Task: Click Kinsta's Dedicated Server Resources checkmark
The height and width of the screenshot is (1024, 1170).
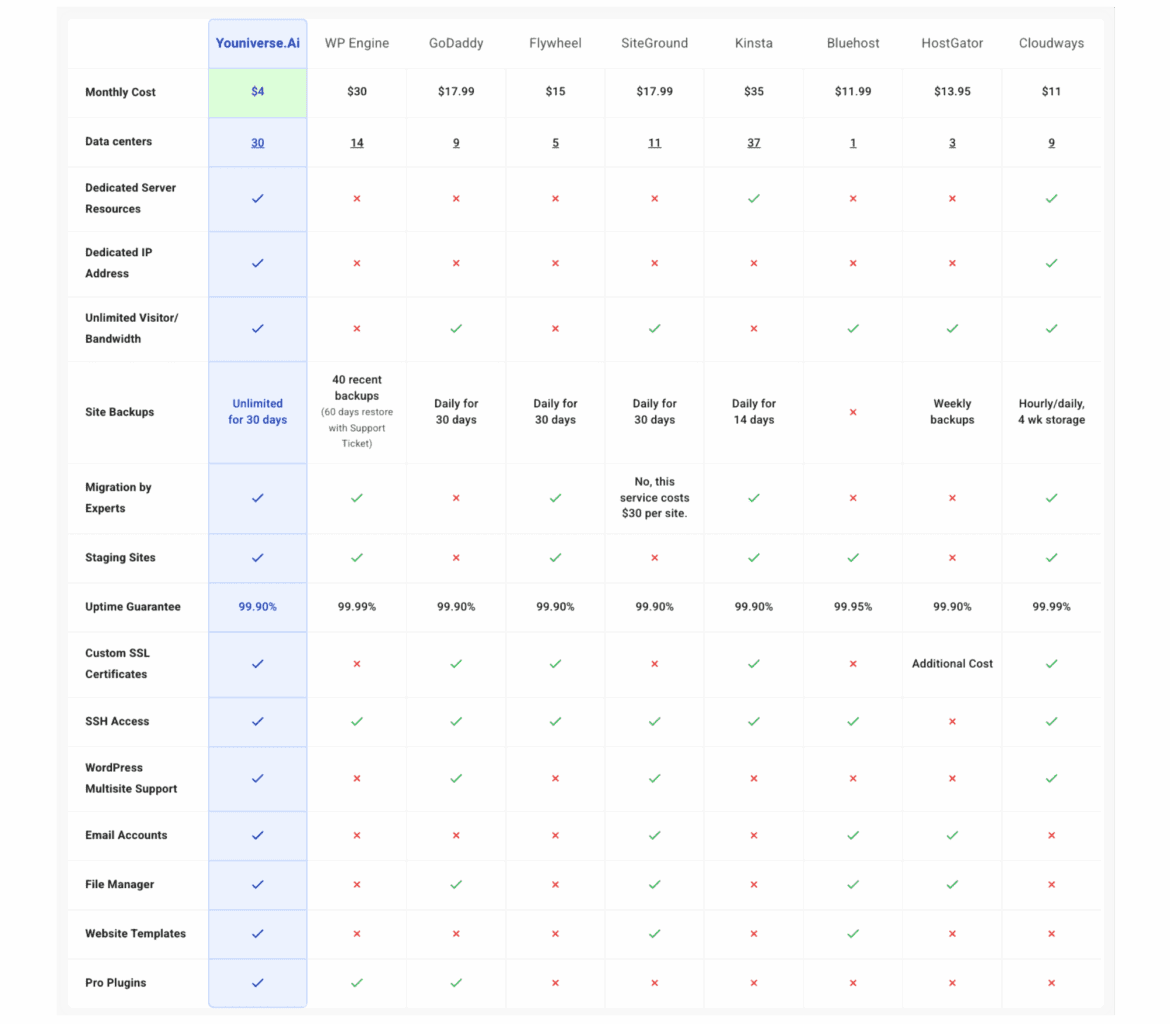Action: point(754,199)
